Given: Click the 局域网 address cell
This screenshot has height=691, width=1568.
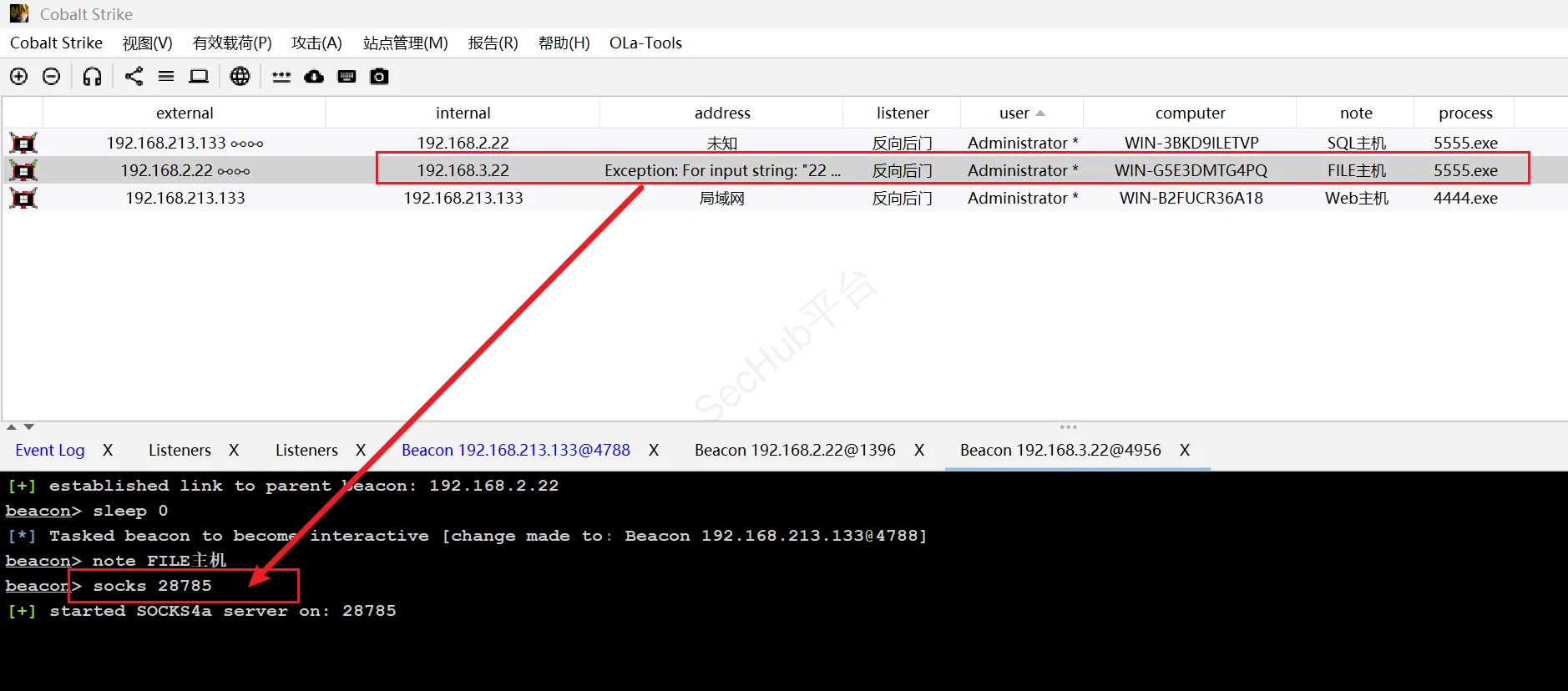Looking at the screenshot, I should (722, 198).
